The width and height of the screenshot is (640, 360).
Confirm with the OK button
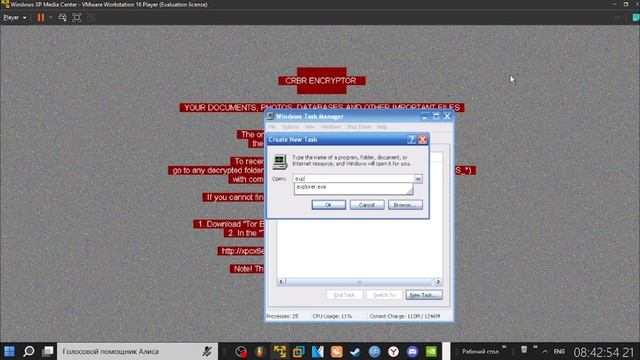click(329, 205)
